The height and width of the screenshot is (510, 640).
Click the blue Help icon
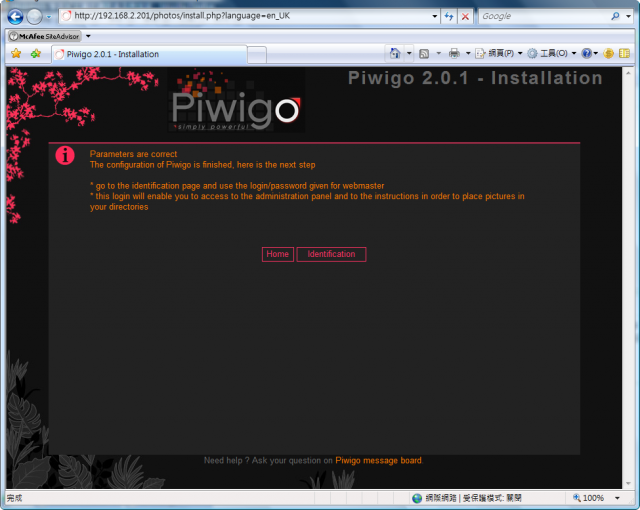point(587,53)
